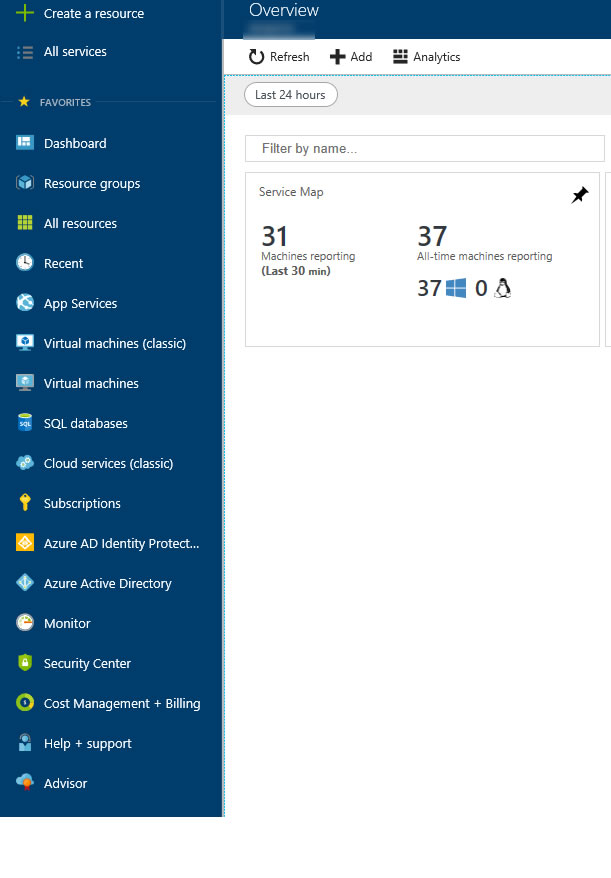Click the Add toolbar button
Screen dimensions: 611x878
(x=351, y=57)
